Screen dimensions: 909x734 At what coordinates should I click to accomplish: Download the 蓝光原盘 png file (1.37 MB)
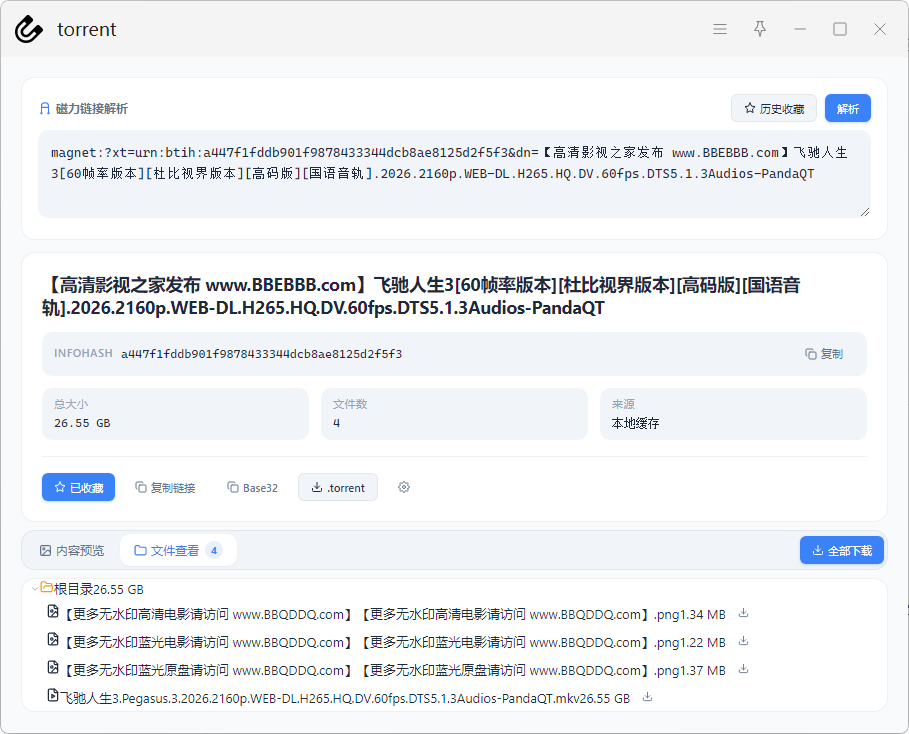[x=743, y=669]
